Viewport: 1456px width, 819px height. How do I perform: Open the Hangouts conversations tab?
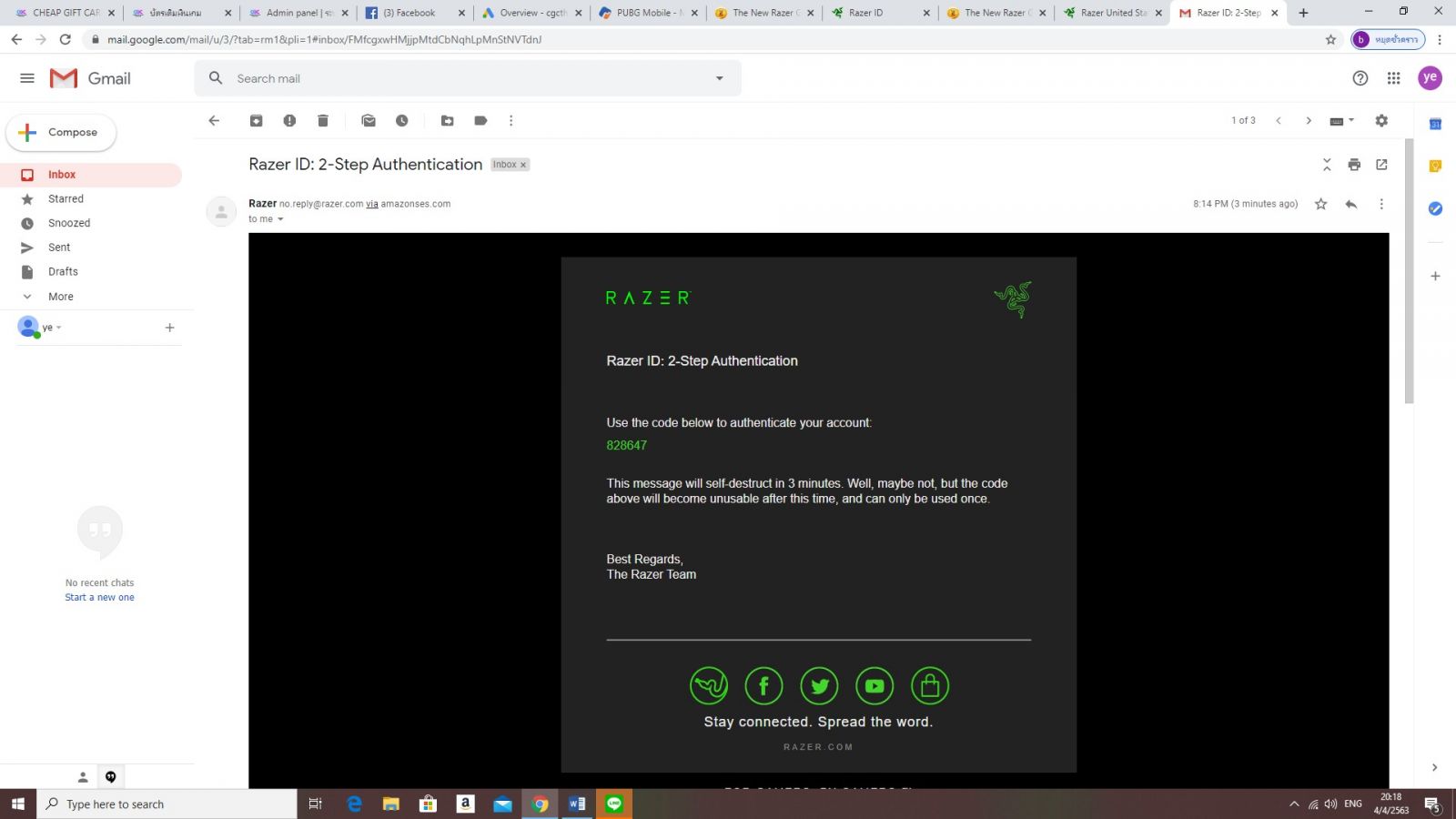[110, 777]
